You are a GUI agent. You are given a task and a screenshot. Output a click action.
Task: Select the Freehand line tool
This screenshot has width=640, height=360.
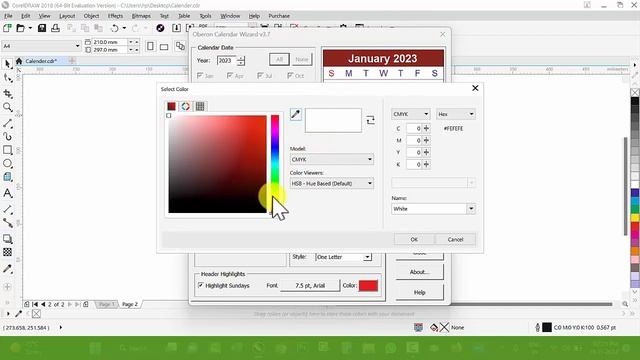coord(7,123)
